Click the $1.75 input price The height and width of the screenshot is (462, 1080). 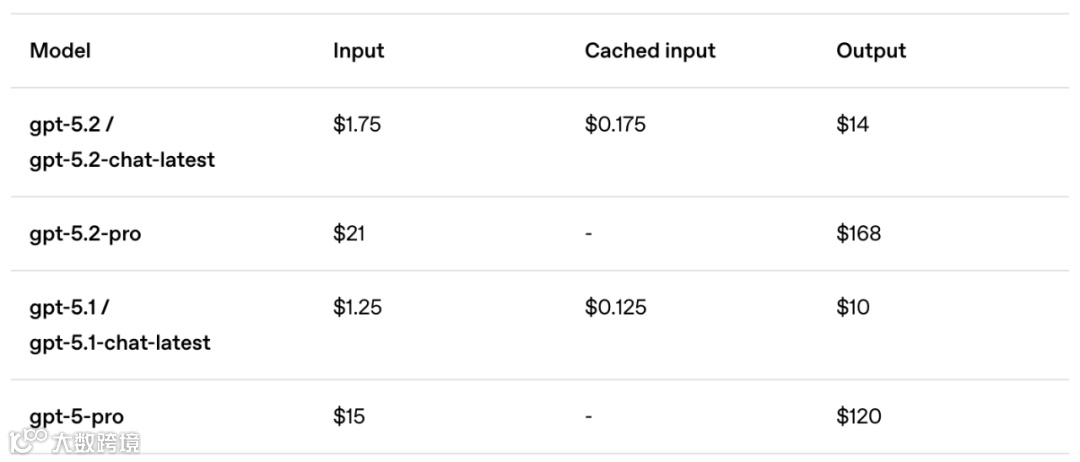357,125
